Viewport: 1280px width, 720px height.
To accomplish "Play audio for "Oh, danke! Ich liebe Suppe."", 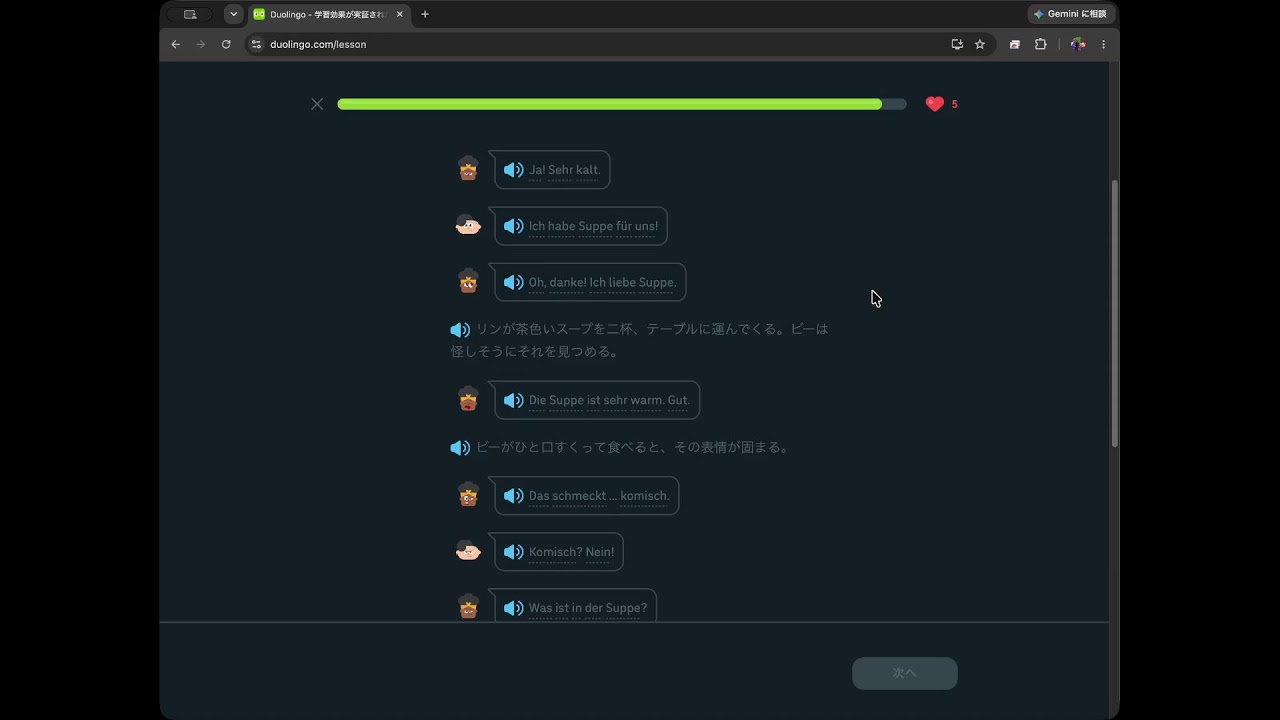I will point(513,282).
